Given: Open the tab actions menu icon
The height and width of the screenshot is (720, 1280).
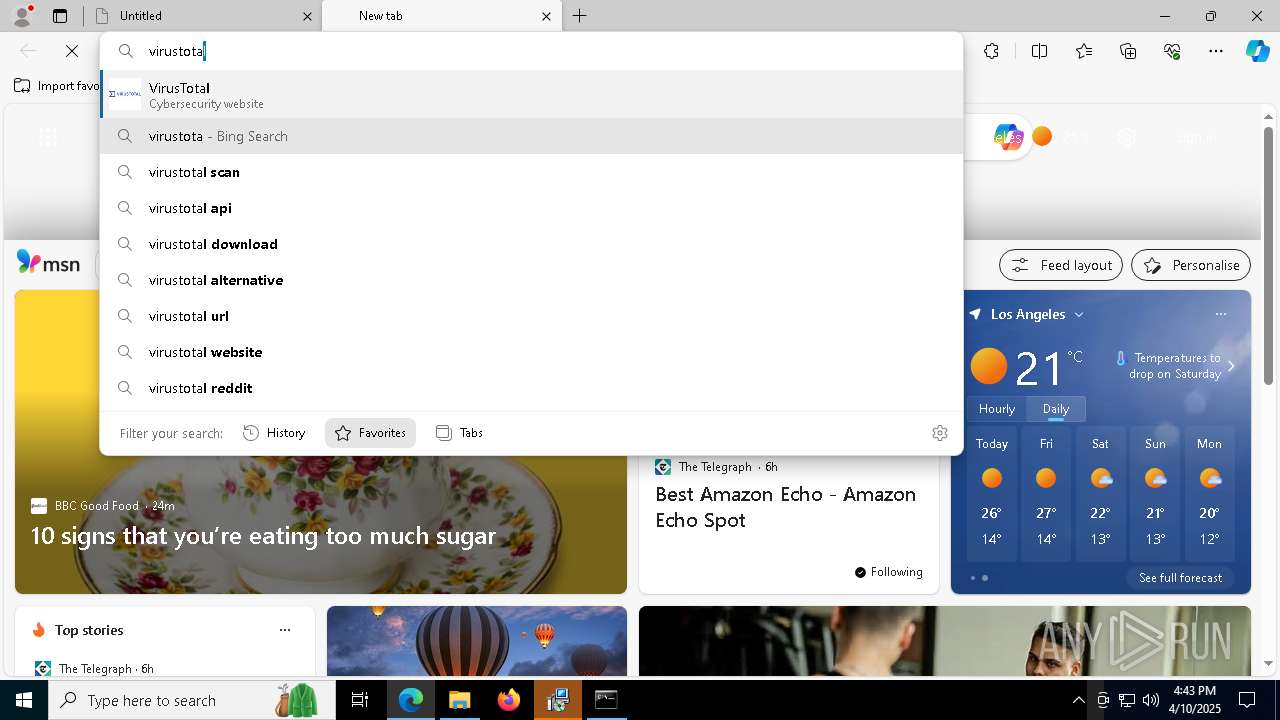Looking at the screenshot, I should pyautogui.click(x=60, y=16).
